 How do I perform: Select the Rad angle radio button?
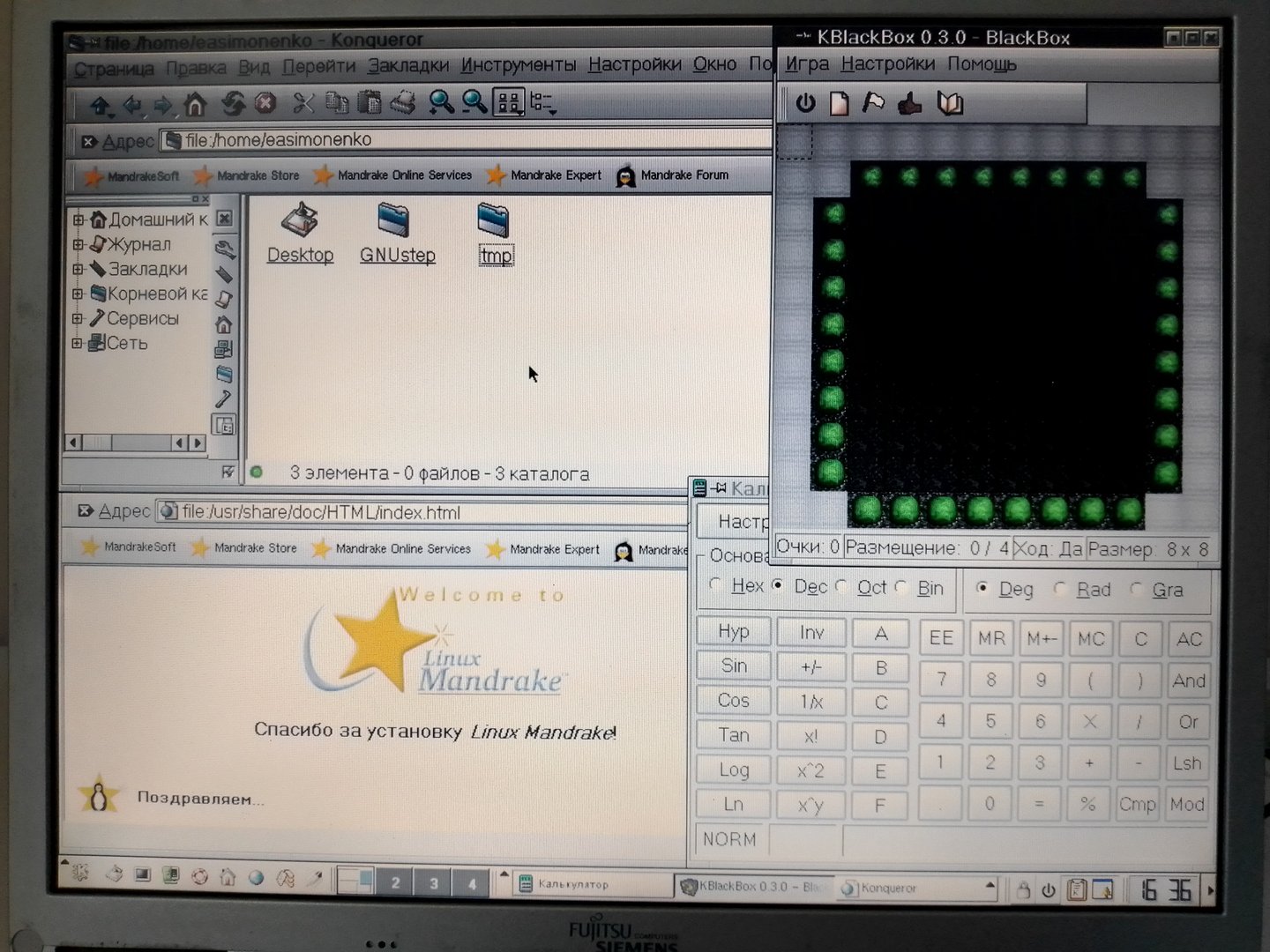tap(1060, 588)
